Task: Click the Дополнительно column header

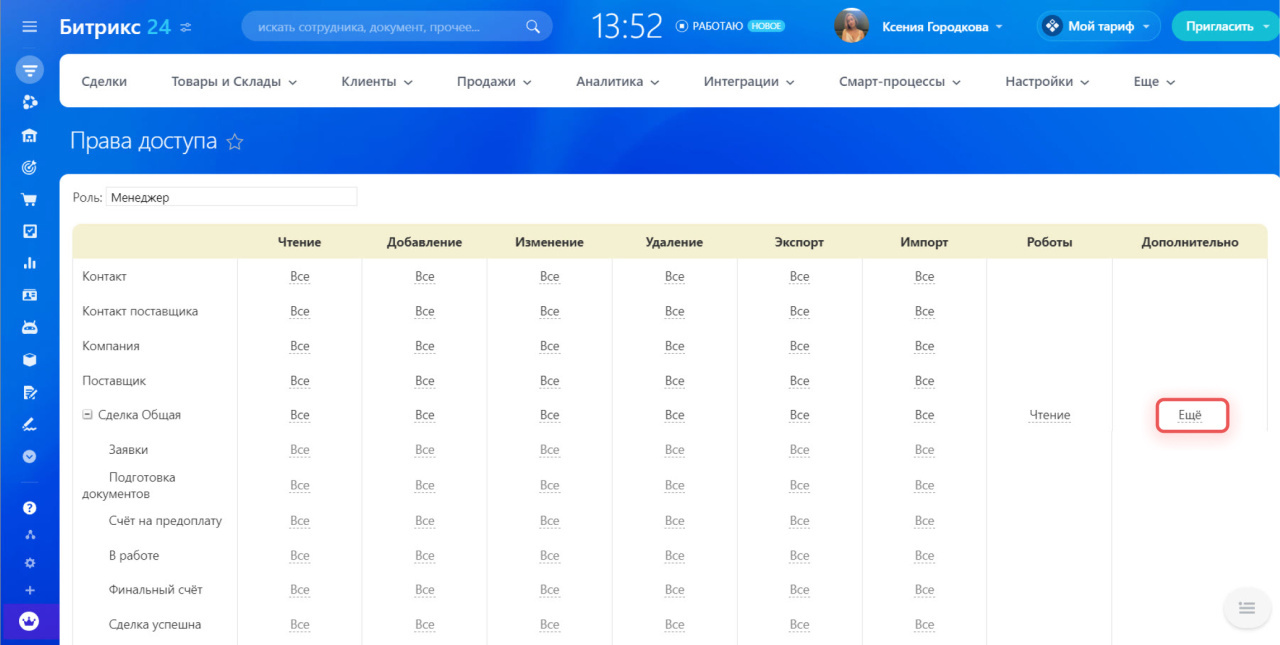Action: (x=1190, y=242)
